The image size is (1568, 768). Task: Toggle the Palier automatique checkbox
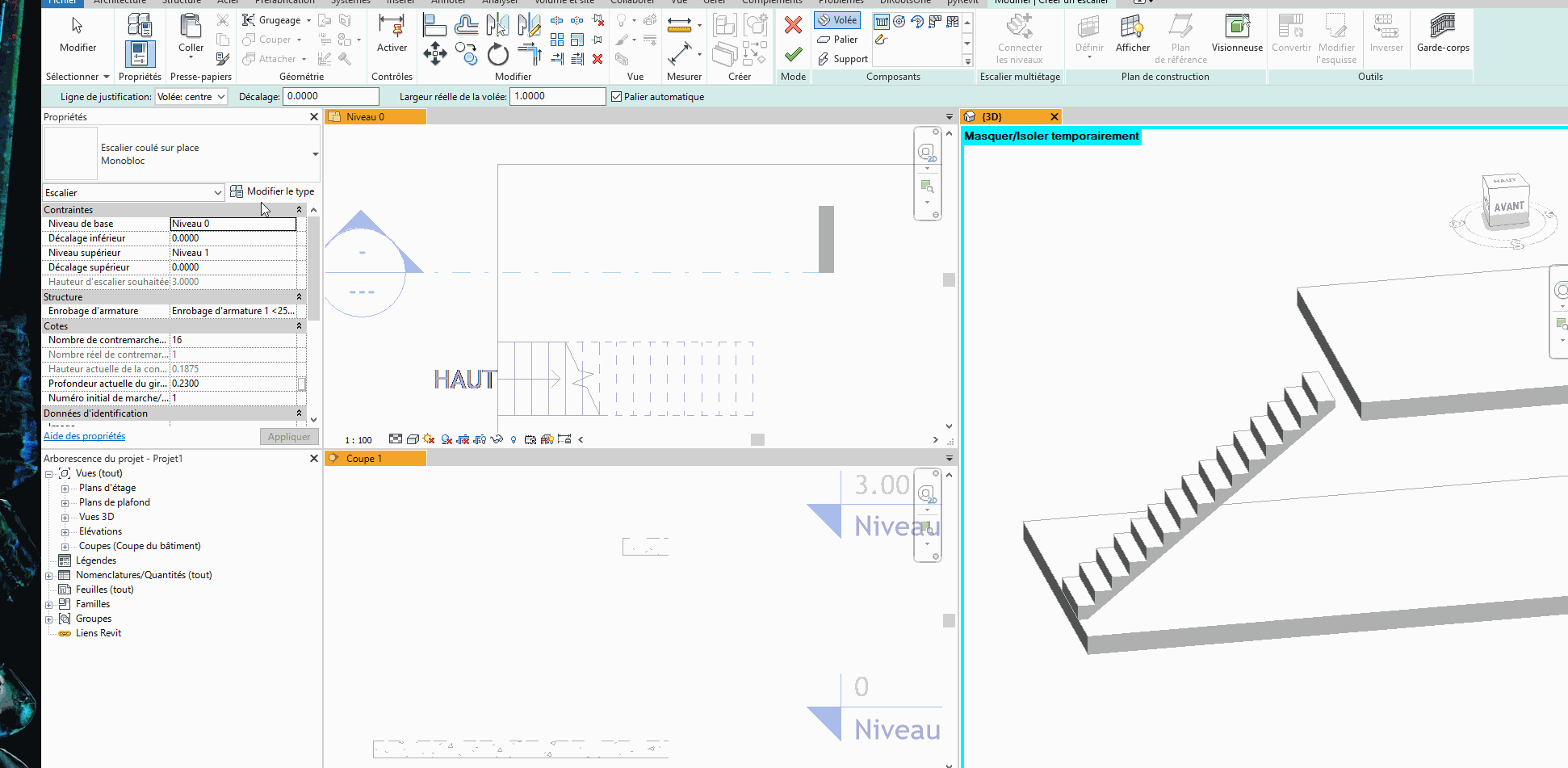[617, 97]
